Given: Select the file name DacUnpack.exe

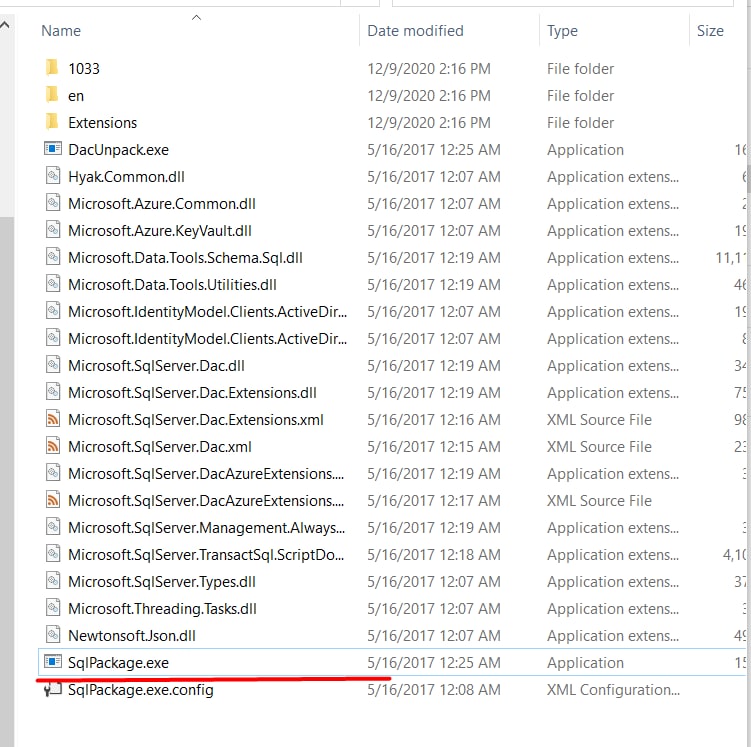Looking at the screenshot, I should click(x=118, y=149).
